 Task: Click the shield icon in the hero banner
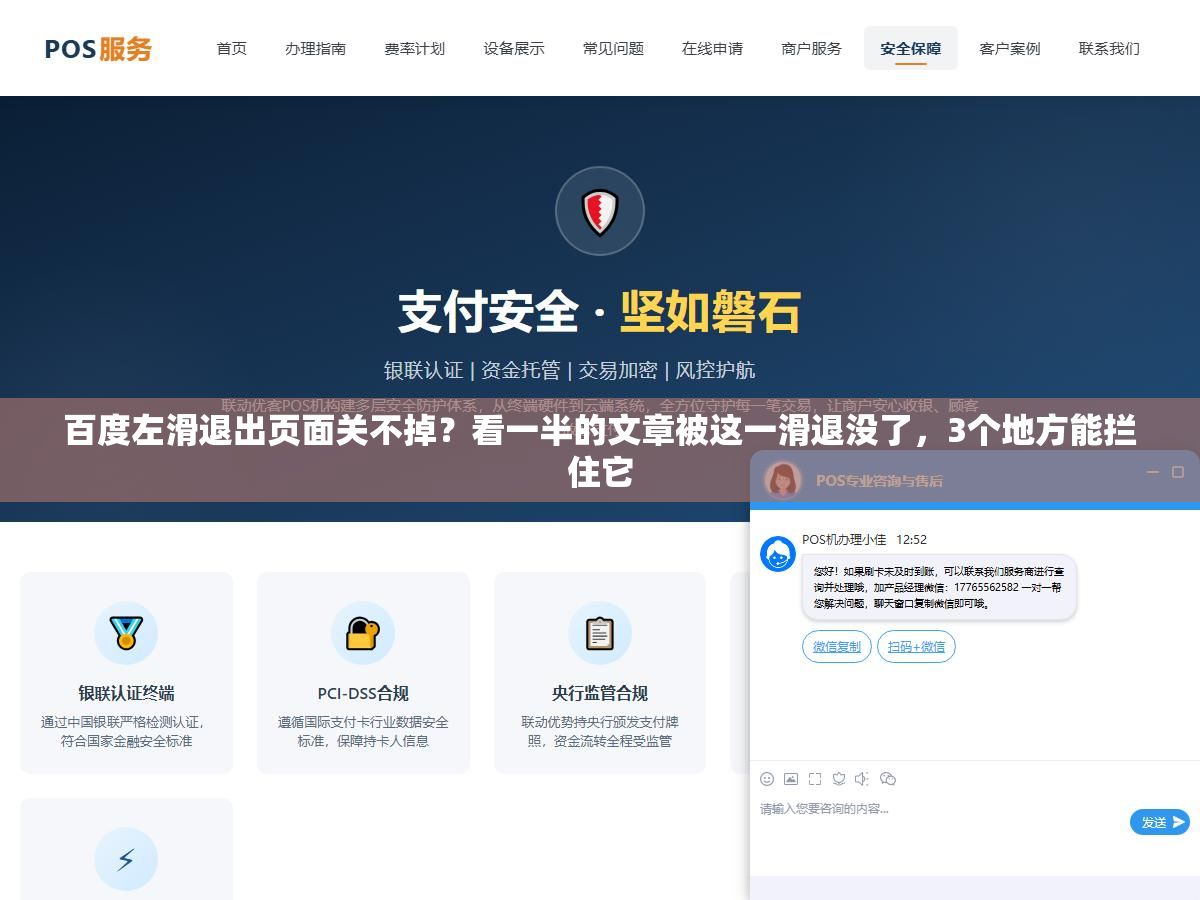(600, 211)
